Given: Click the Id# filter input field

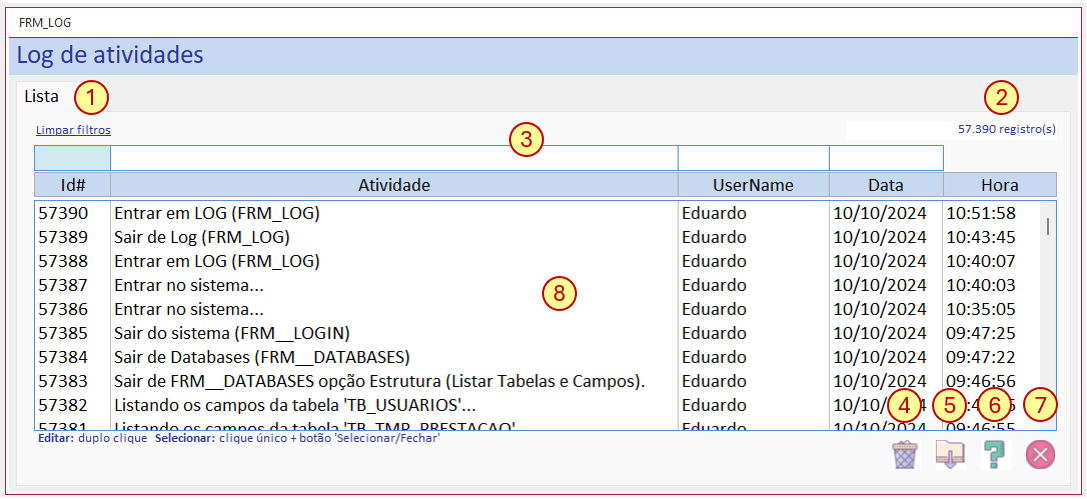Looking at the screenshot, I should coord(72,158).
